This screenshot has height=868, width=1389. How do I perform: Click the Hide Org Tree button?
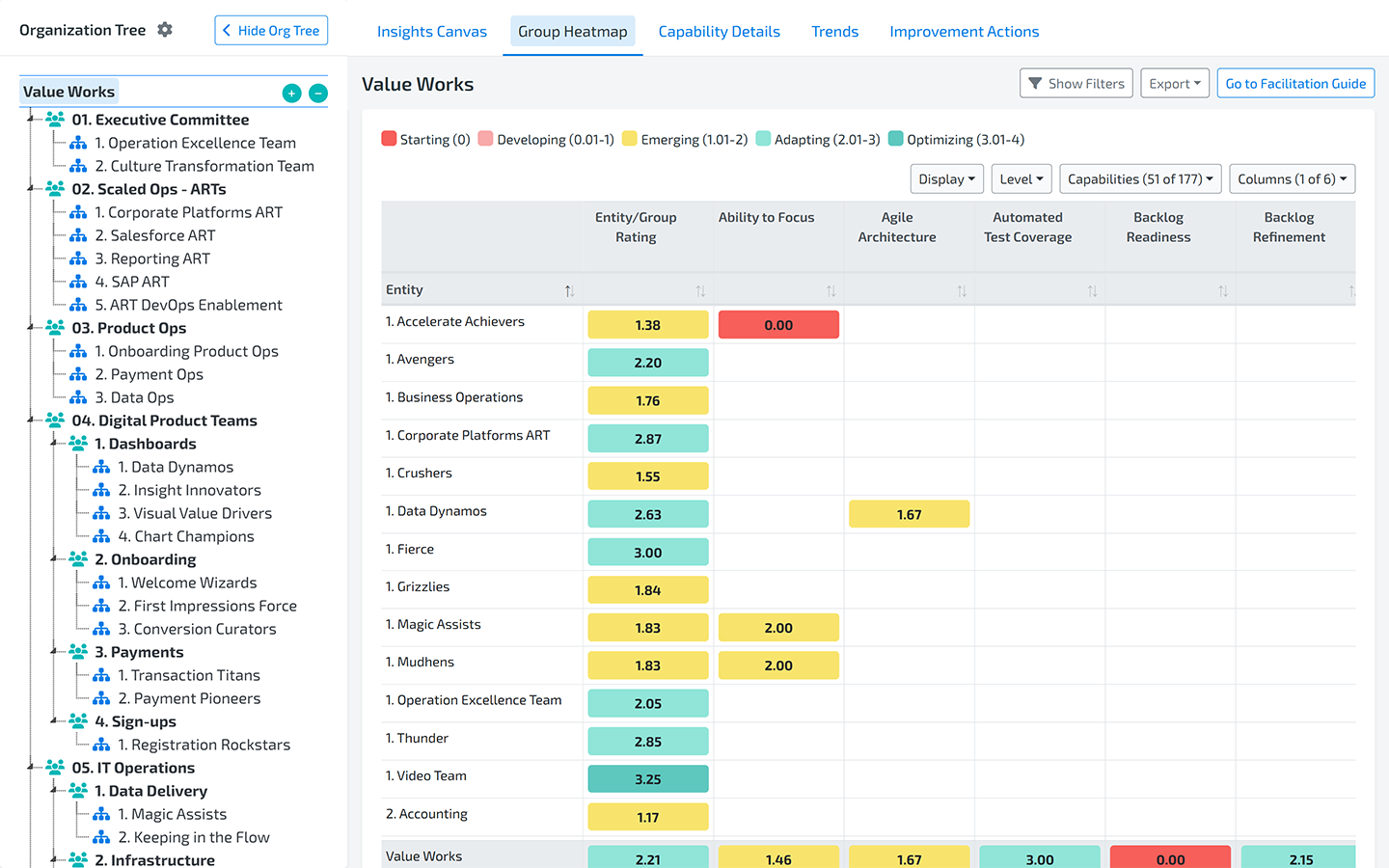271,31
